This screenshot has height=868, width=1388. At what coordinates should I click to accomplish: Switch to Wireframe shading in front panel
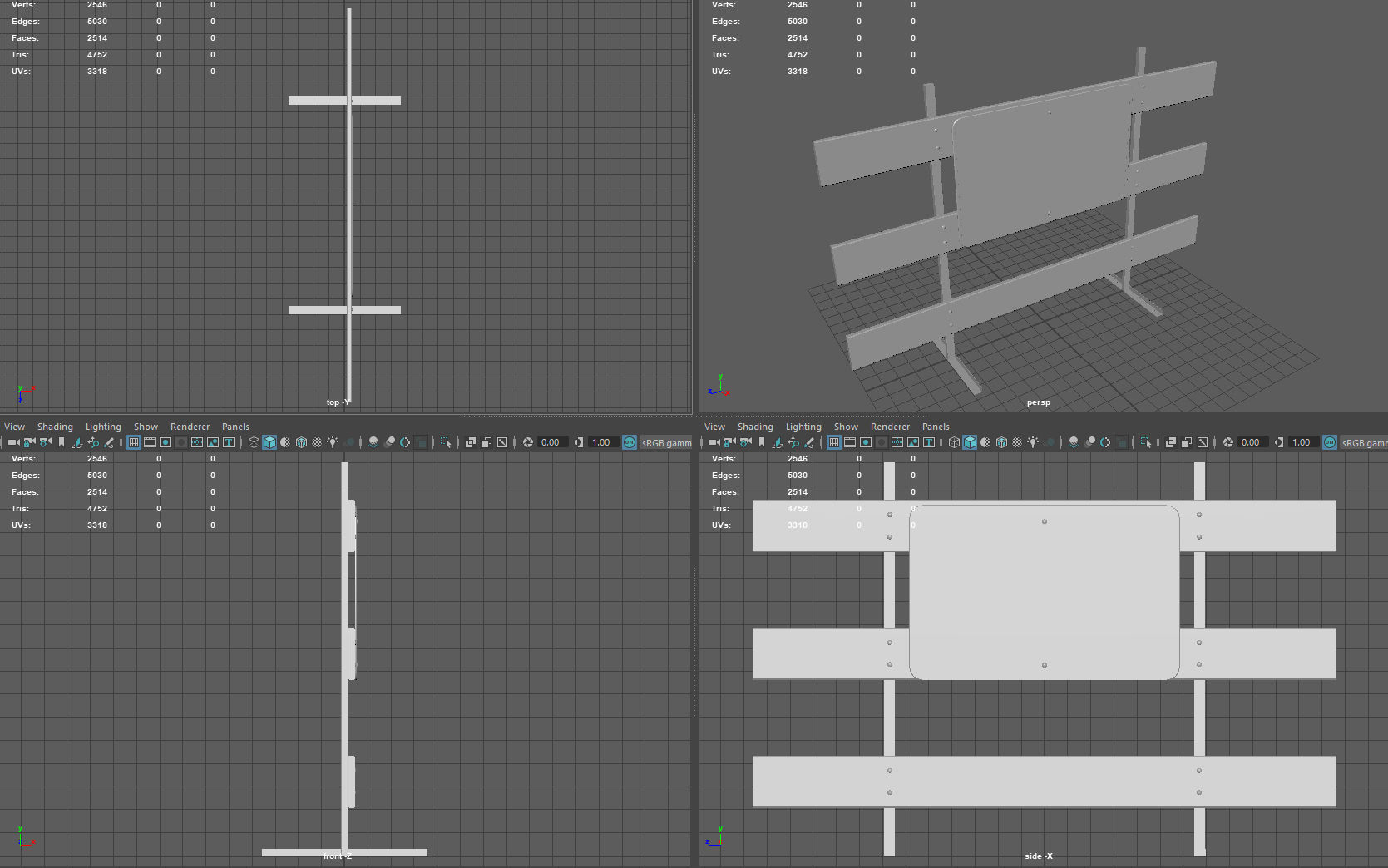tap(254, 442)
